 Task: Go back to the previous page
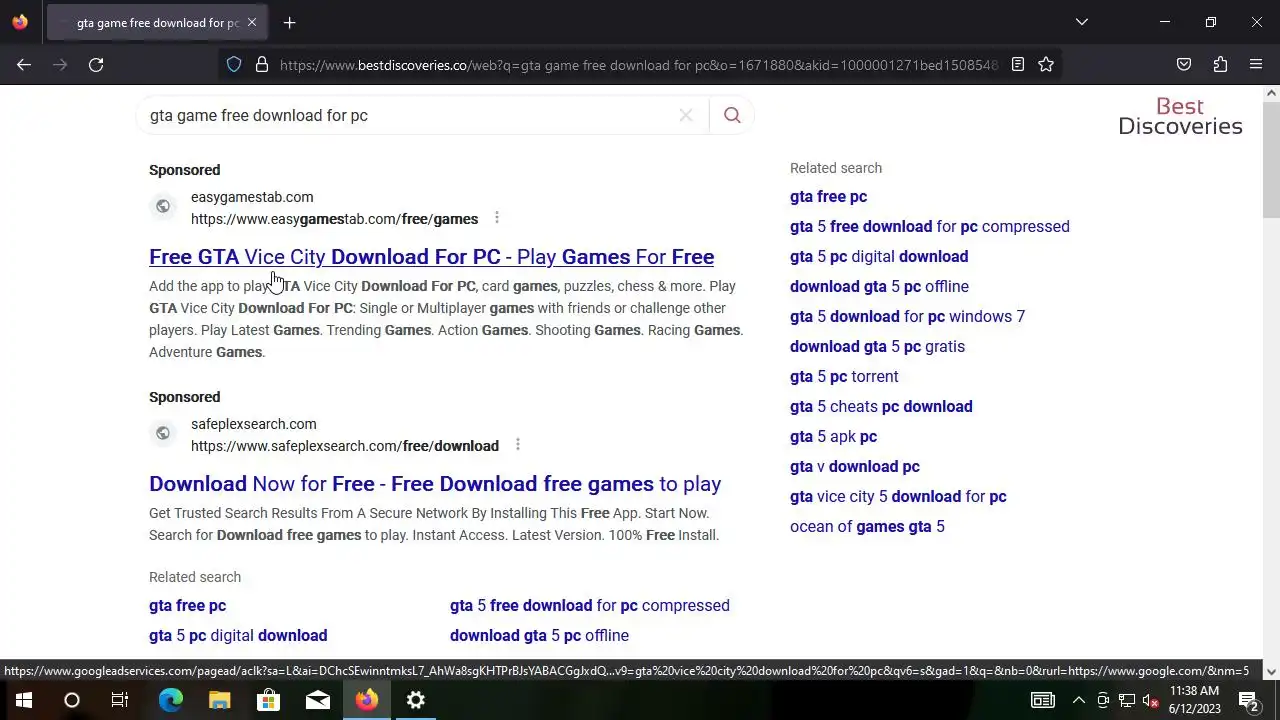tap(24, 64)
